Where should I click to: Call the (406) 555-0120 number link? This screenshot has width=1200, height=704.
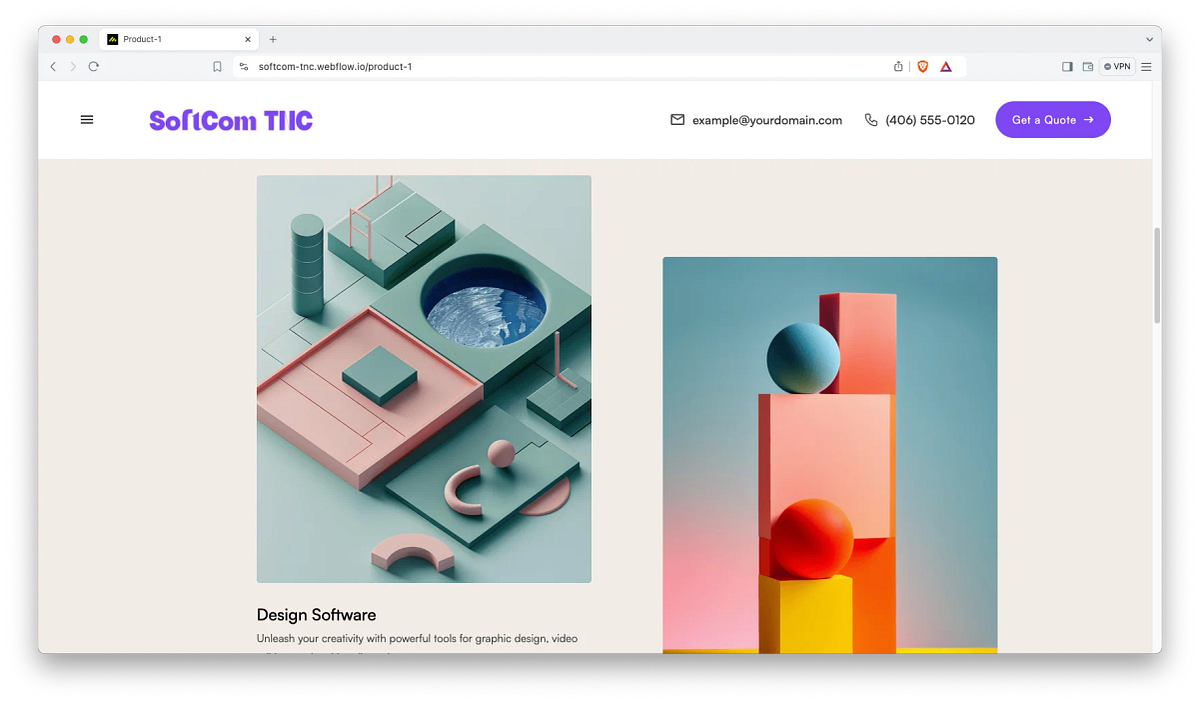click(930, 120)
